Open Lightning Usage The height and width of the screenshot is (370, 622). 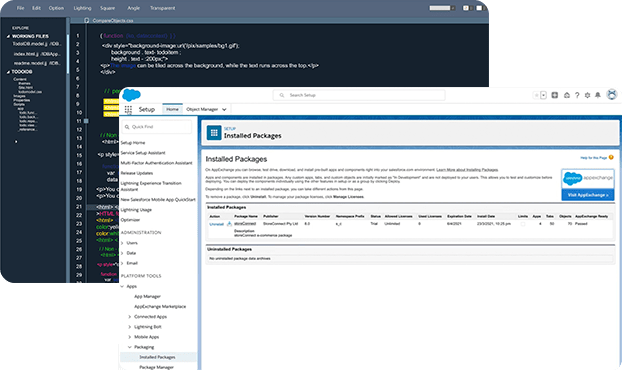(136, 210)
